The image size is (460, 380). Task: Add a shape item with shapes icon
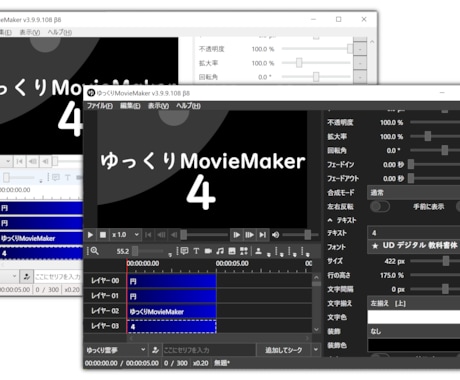[244, 251]
